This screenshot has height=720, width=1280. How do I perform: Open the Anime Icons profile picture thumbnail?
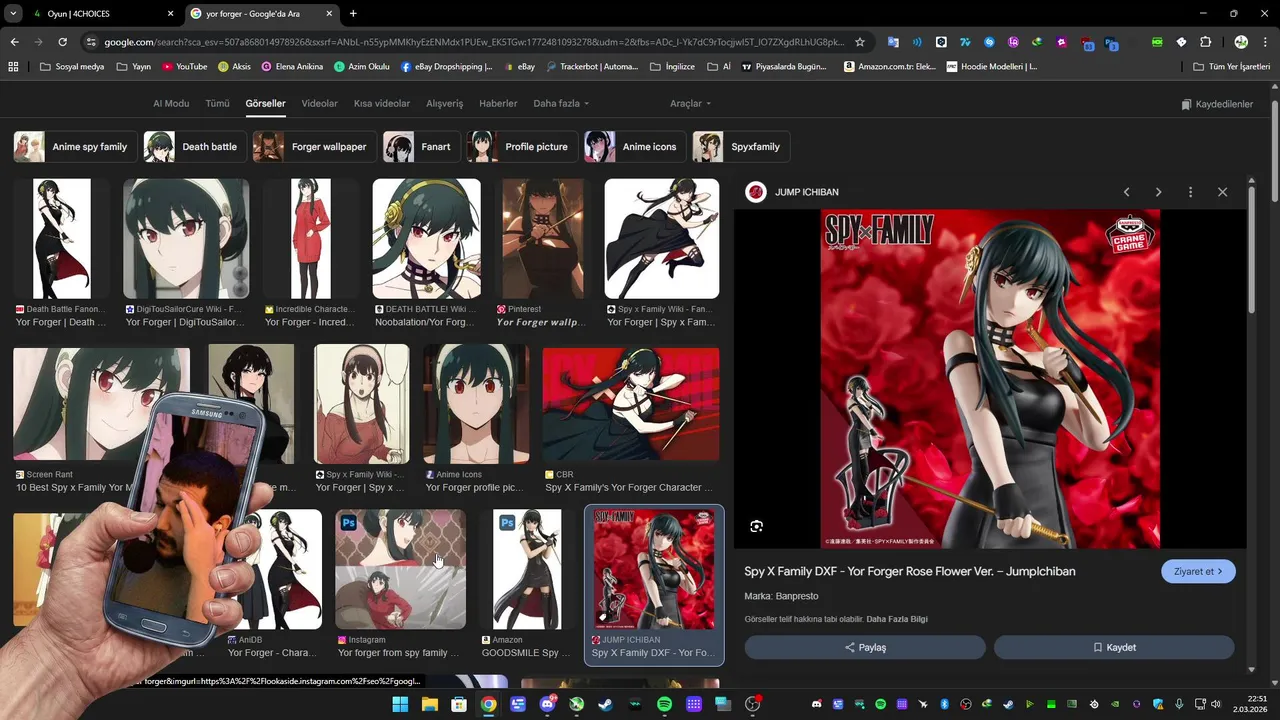pyautogui.click(x=476, y=405)
